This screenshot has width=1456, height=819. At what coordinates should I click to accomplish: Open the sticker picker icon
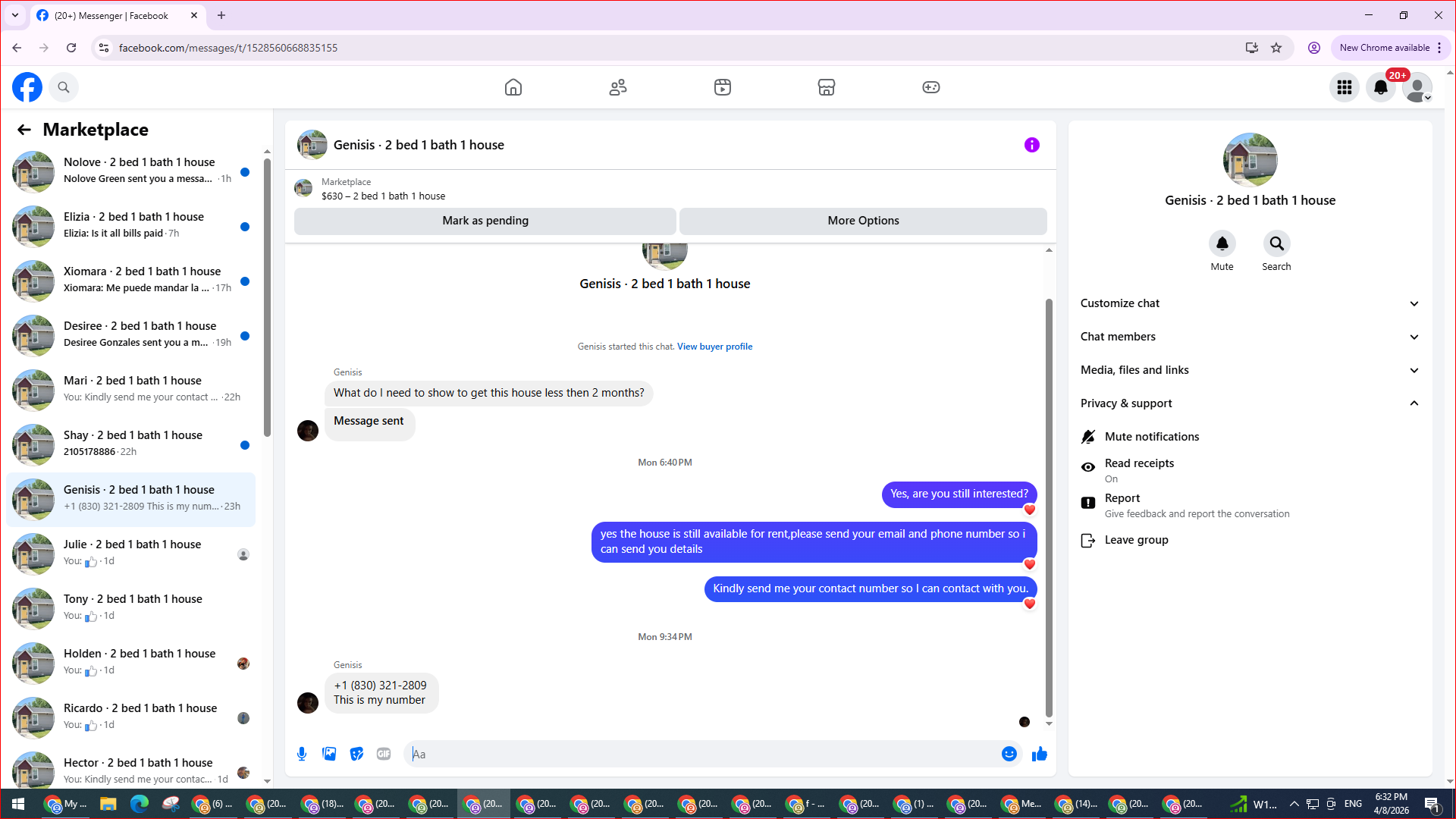click(x=356, y=754)
